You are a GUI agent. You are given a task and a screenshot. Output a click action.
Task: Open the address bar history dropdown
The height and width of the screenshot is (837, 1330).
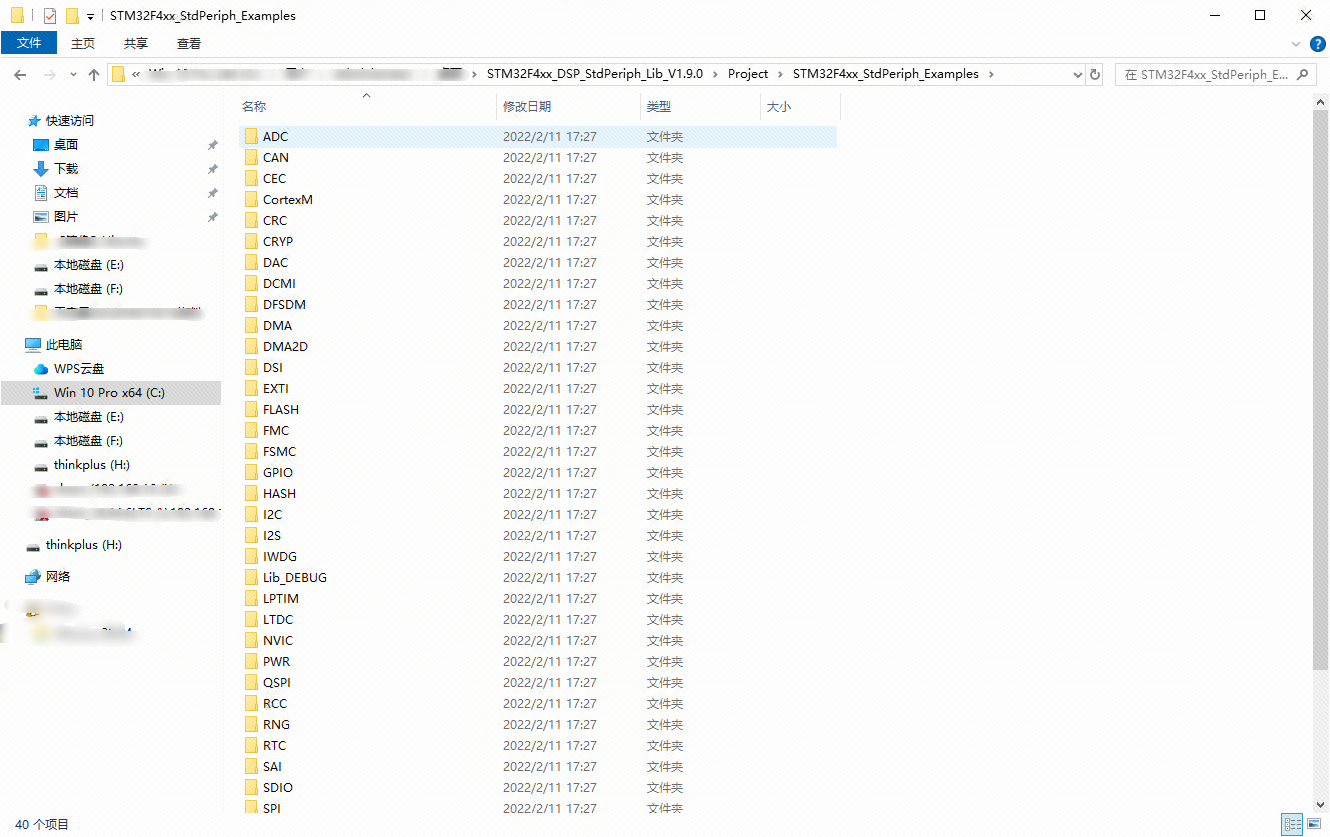(1077, 75)
